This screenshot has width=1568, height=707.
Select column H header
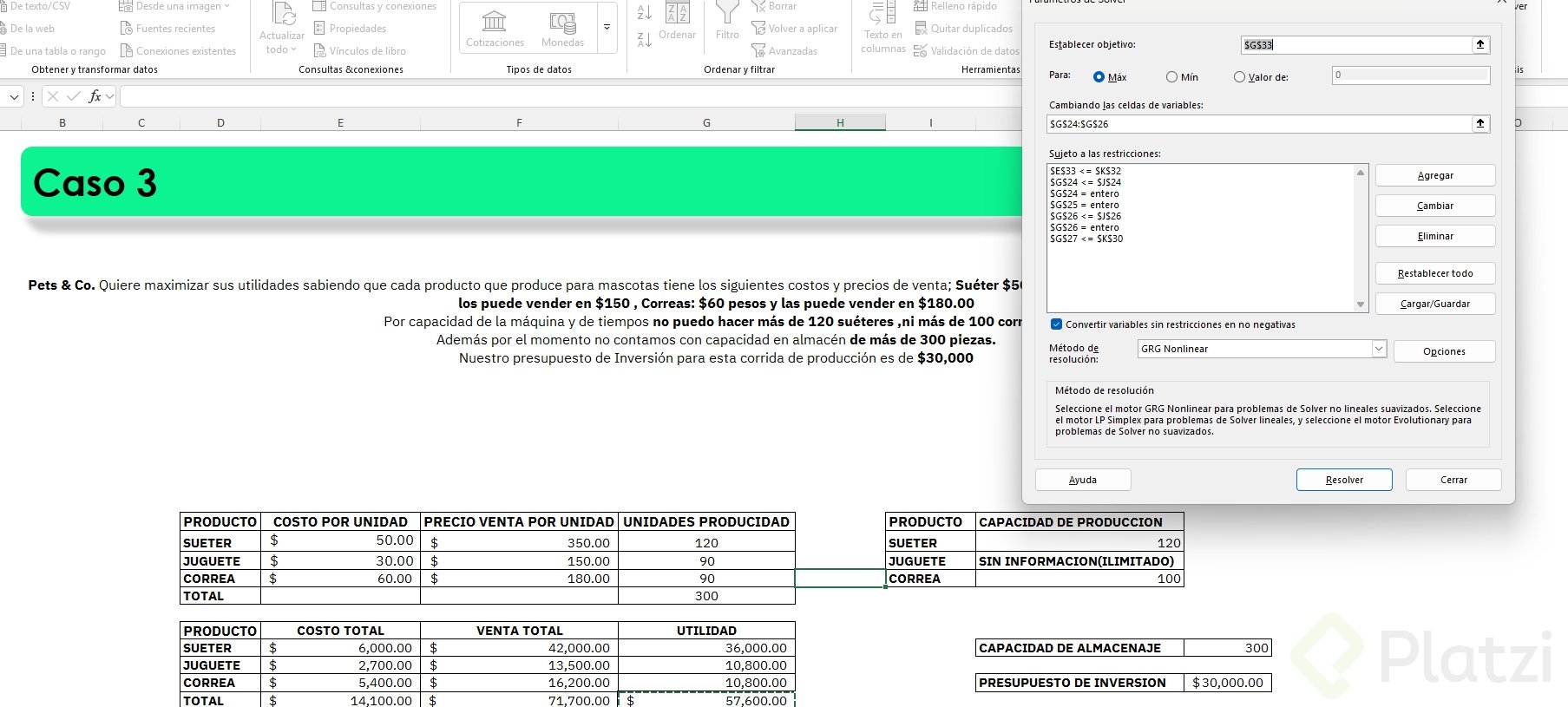click(840, 123)
